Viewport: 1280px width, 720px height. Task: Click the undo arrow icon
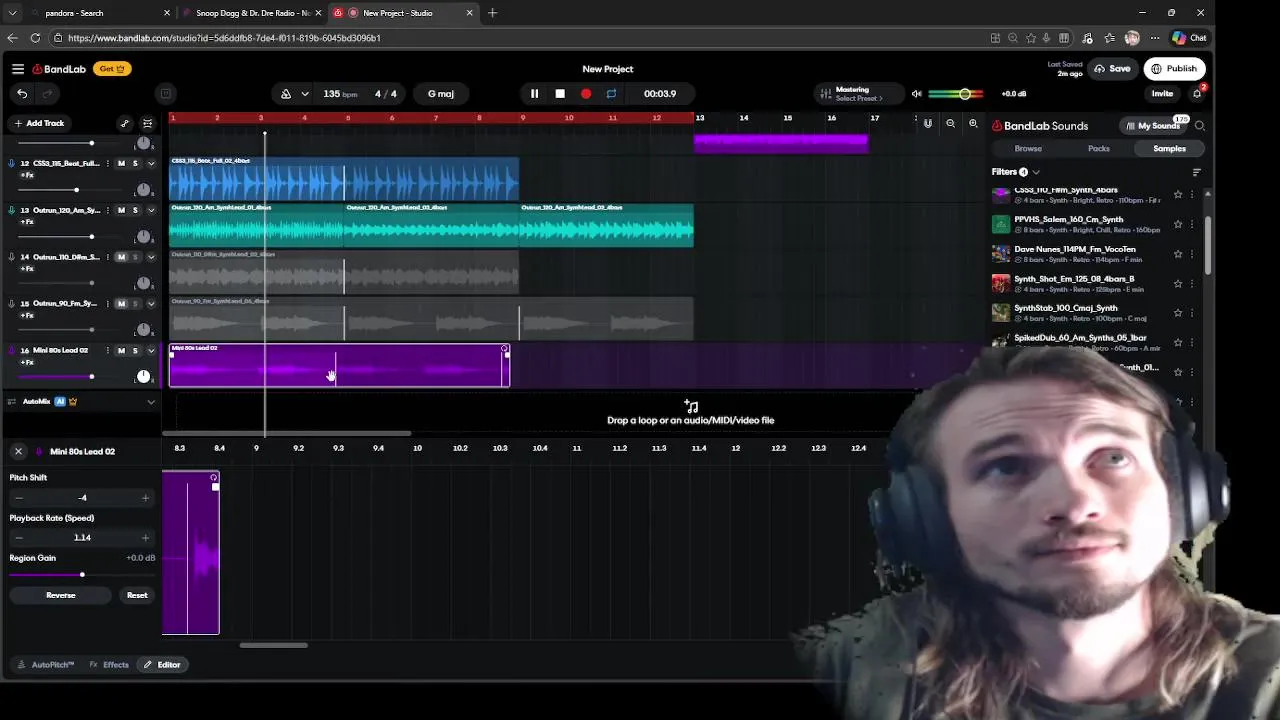[22, 94]
